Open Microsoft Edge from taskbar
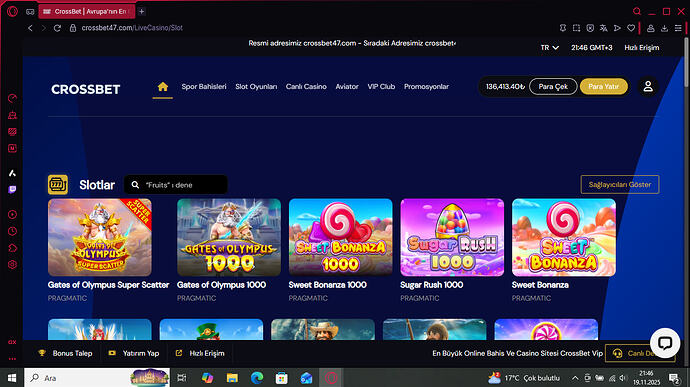Screen dimensions: 690x387 coord(257,378)
